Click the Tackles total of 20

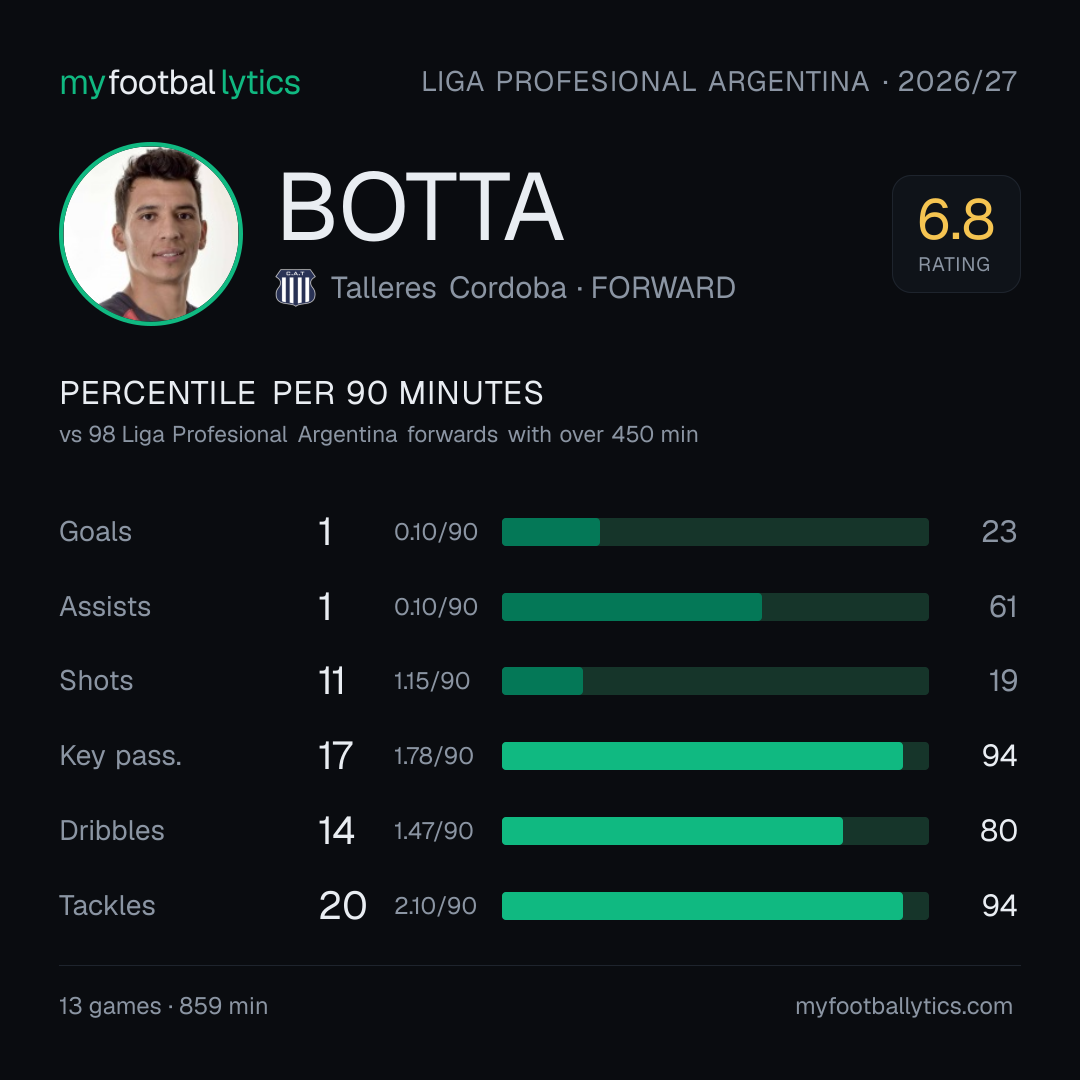[342, 906]
